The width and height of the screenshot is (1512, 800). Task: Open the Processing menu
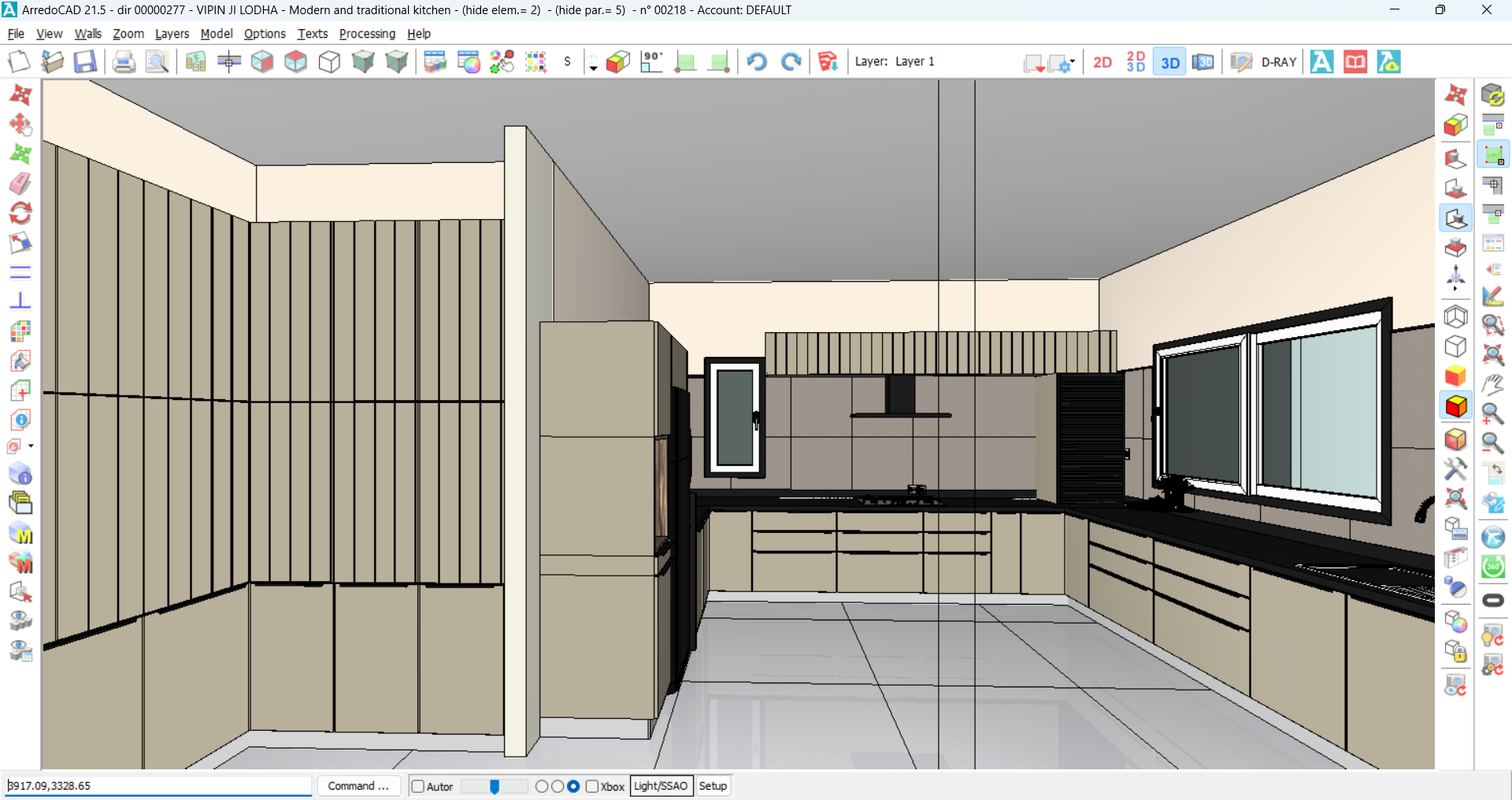[x=367, y=34]
